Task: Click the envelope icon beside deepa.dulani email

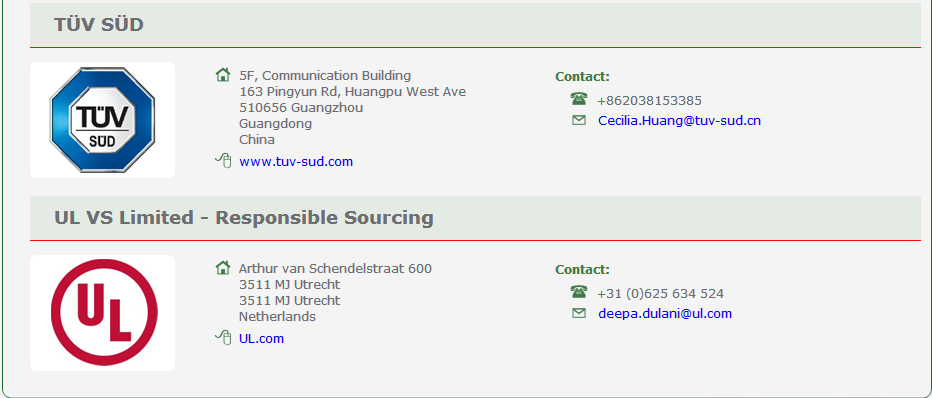Action: (578, 313)
